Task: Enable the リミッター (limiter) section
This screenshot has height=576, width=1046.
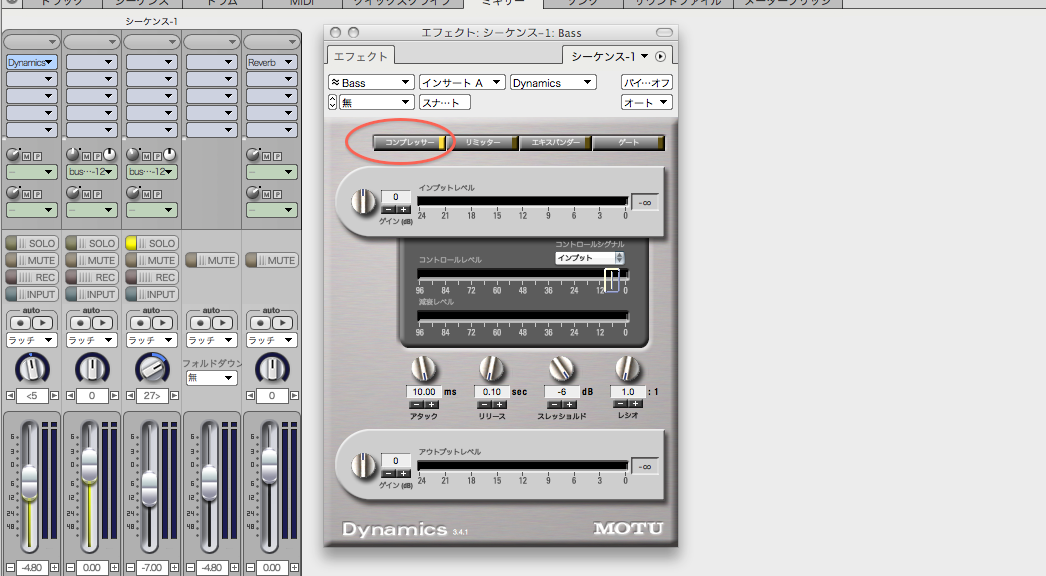Action: point(482,142)
